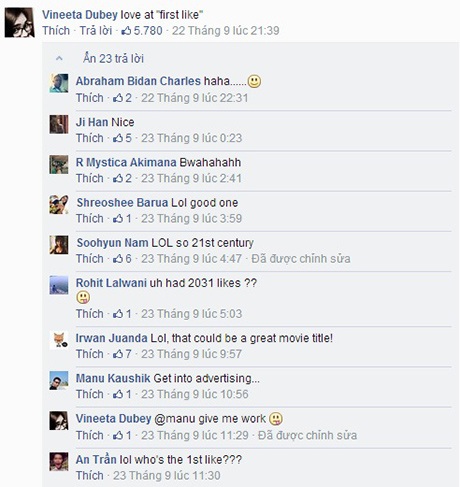This screenshot has width=460, height=487.
Task: Open Vineeta Dubey's large profile picture
Action: pos(20,22)
